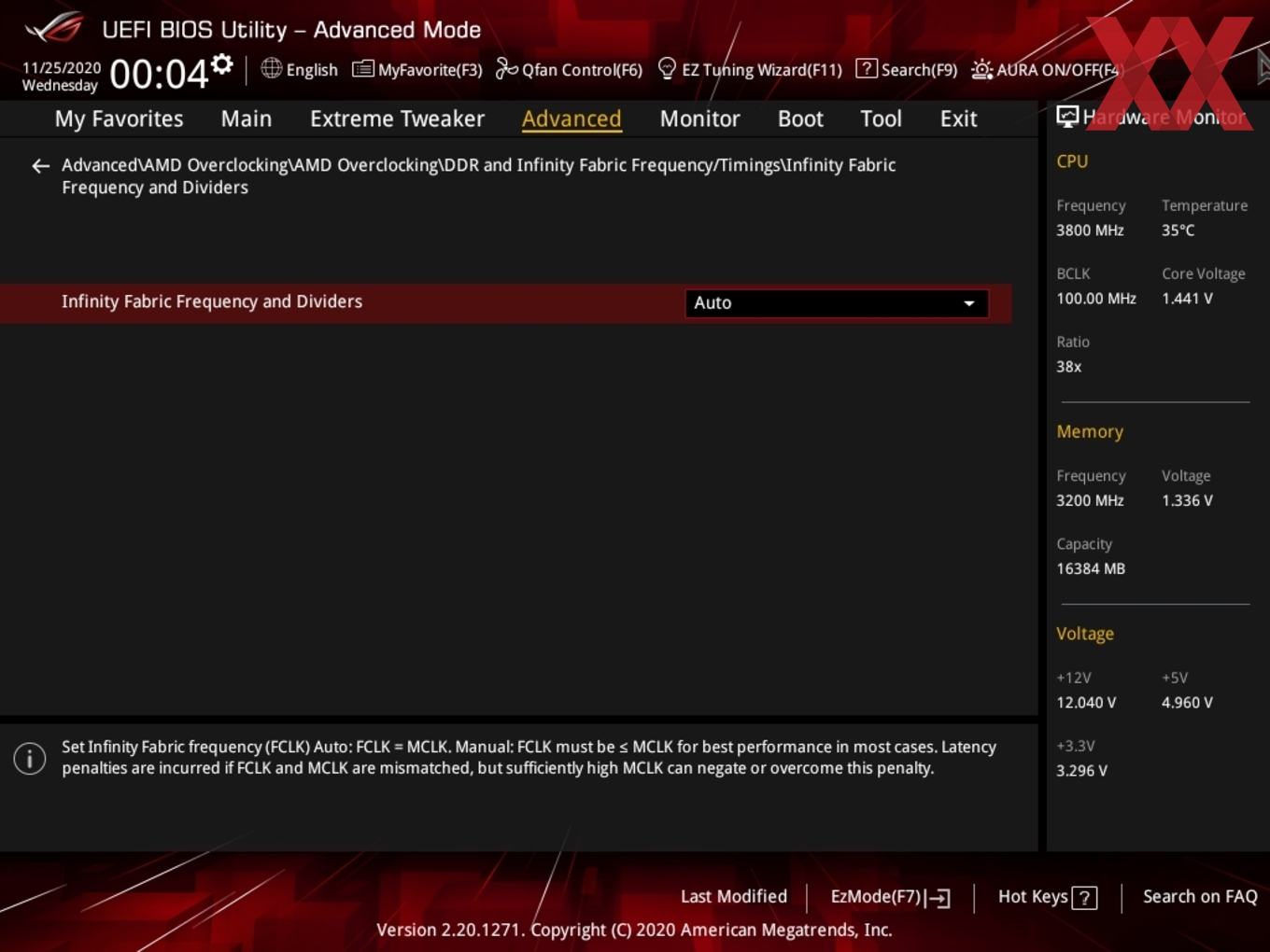Open the Exit tab
Image resolution: width=1270 pixels, height=952 pixels.
(x=958, y=119)
